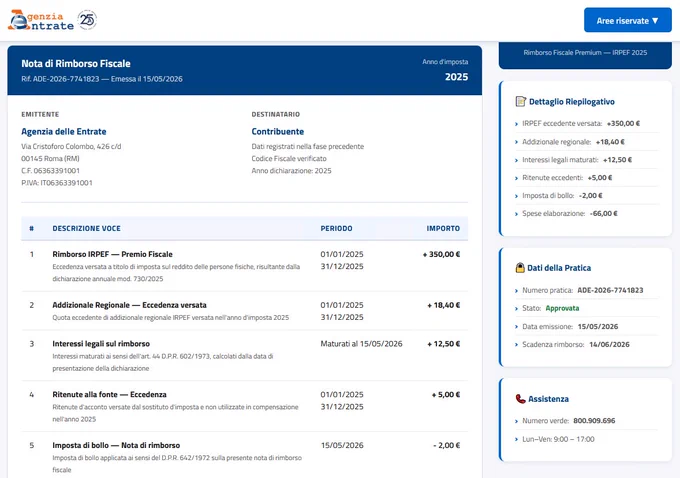680x478 pixels.
Task: Select the Rimborso IRPEF — Premio Fiscale row
Action: point(245,266)
